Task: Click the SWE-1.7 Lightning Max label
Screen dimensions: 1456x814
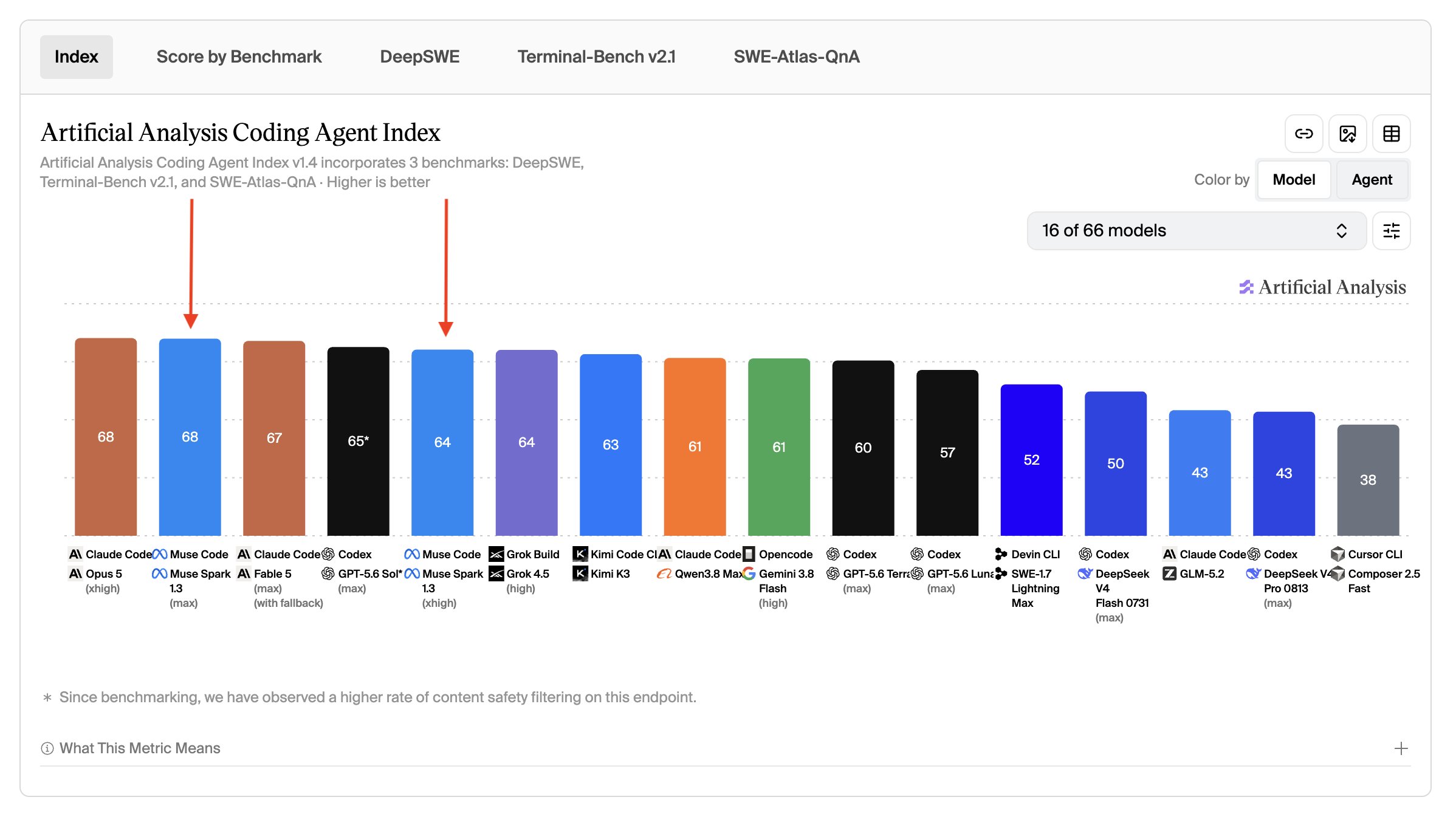Action: coord(1035,588)
